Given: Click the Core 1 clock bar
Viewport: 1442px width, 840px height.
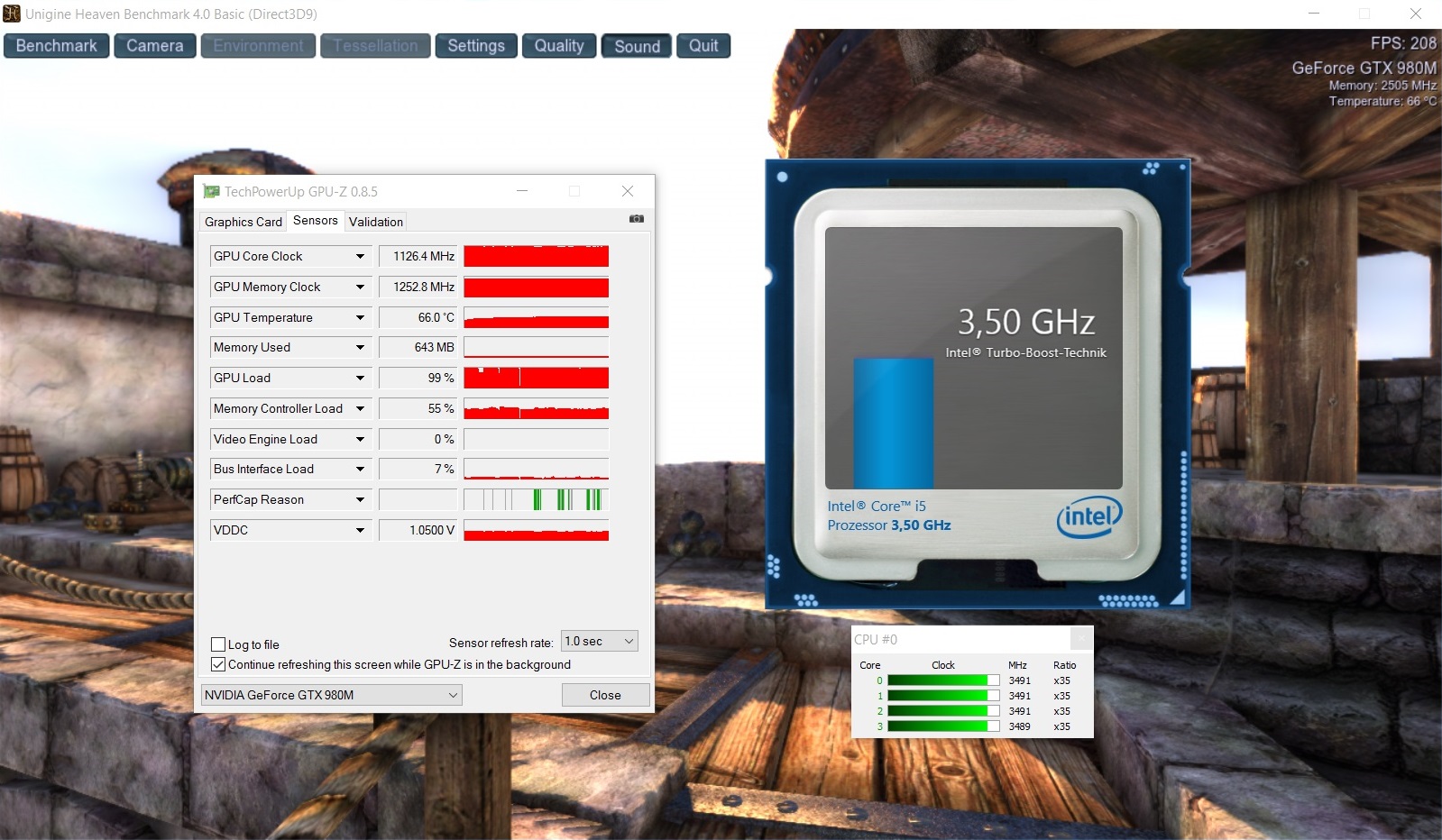Looking at the screenshot, I should coord(943,696).
